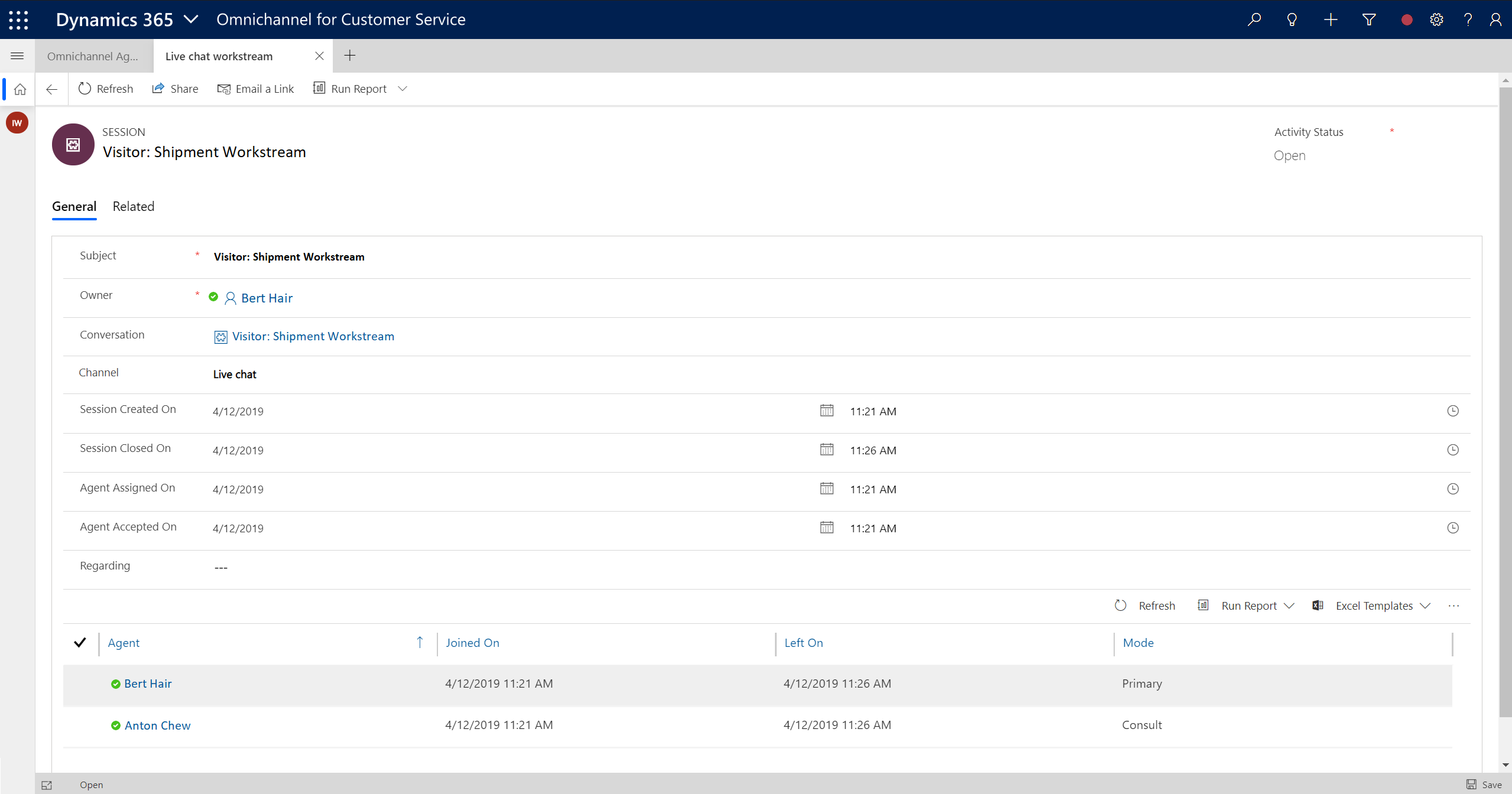Screen dimensions: 1512x794
Task: Switch to the Related tab
Action: point(134,206)
